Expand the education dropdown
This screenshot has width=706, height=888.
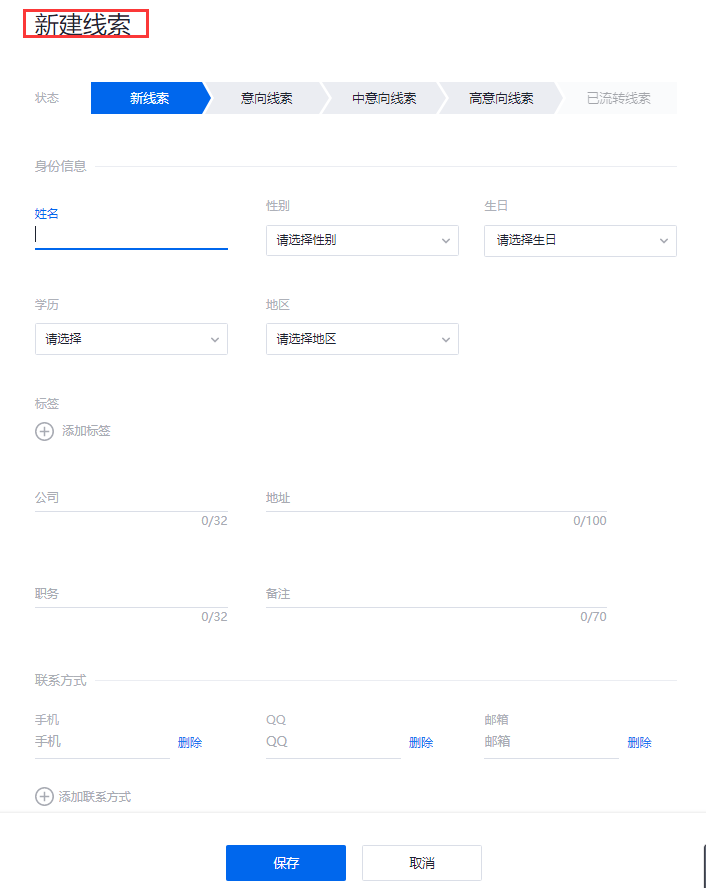point(131,339)
